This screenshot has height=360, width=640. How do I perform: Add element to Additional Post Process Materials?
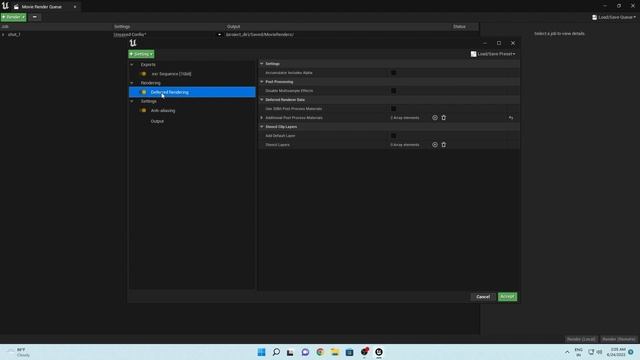[435, 118]
